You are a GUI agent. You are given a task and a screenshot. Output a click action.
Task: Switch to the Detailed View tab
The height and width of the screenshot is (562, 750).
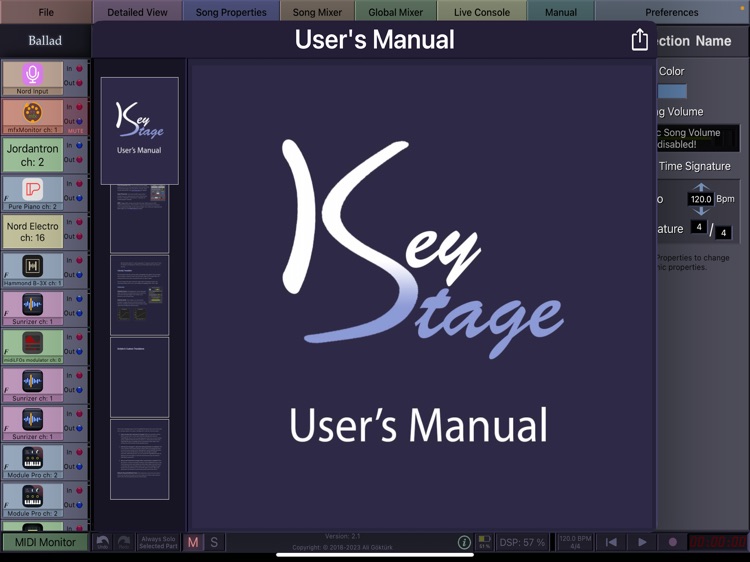[137, 12]
